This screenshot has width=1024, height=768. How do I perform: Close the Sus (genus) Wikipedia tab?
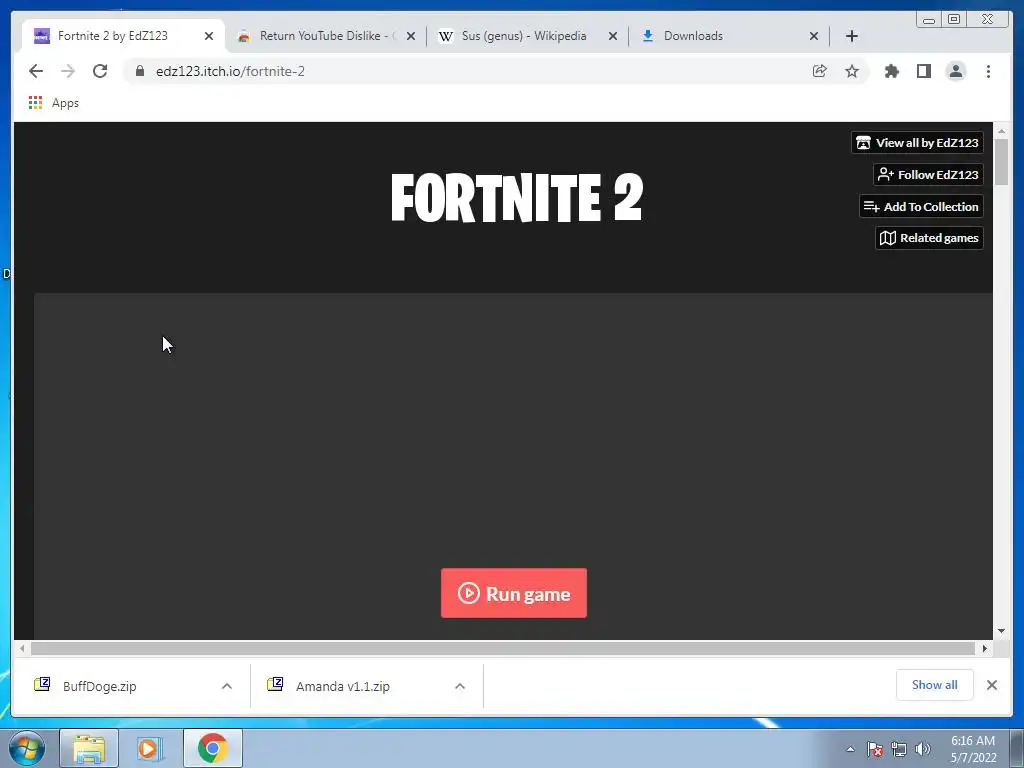pyautogui.click(x=613, y=36)
